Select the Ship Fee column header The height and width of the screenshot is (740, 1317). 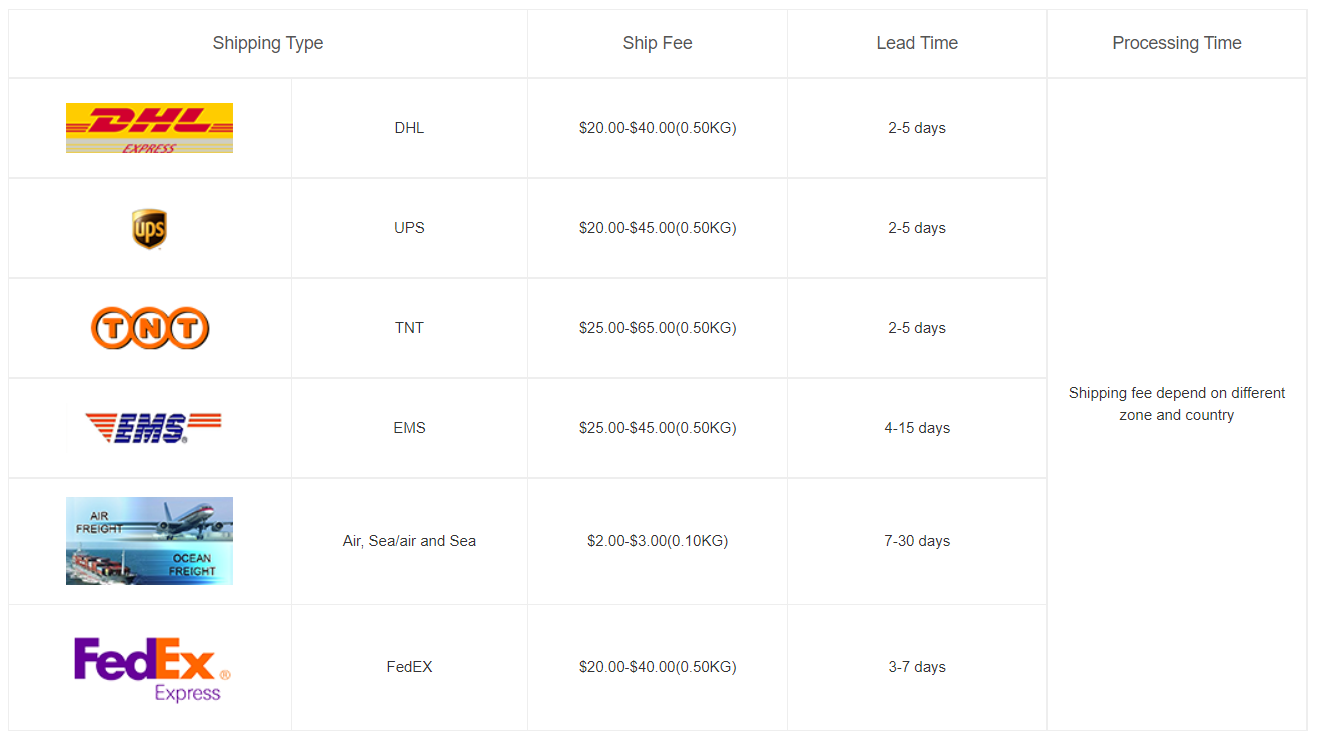click(x=657, y=43)
